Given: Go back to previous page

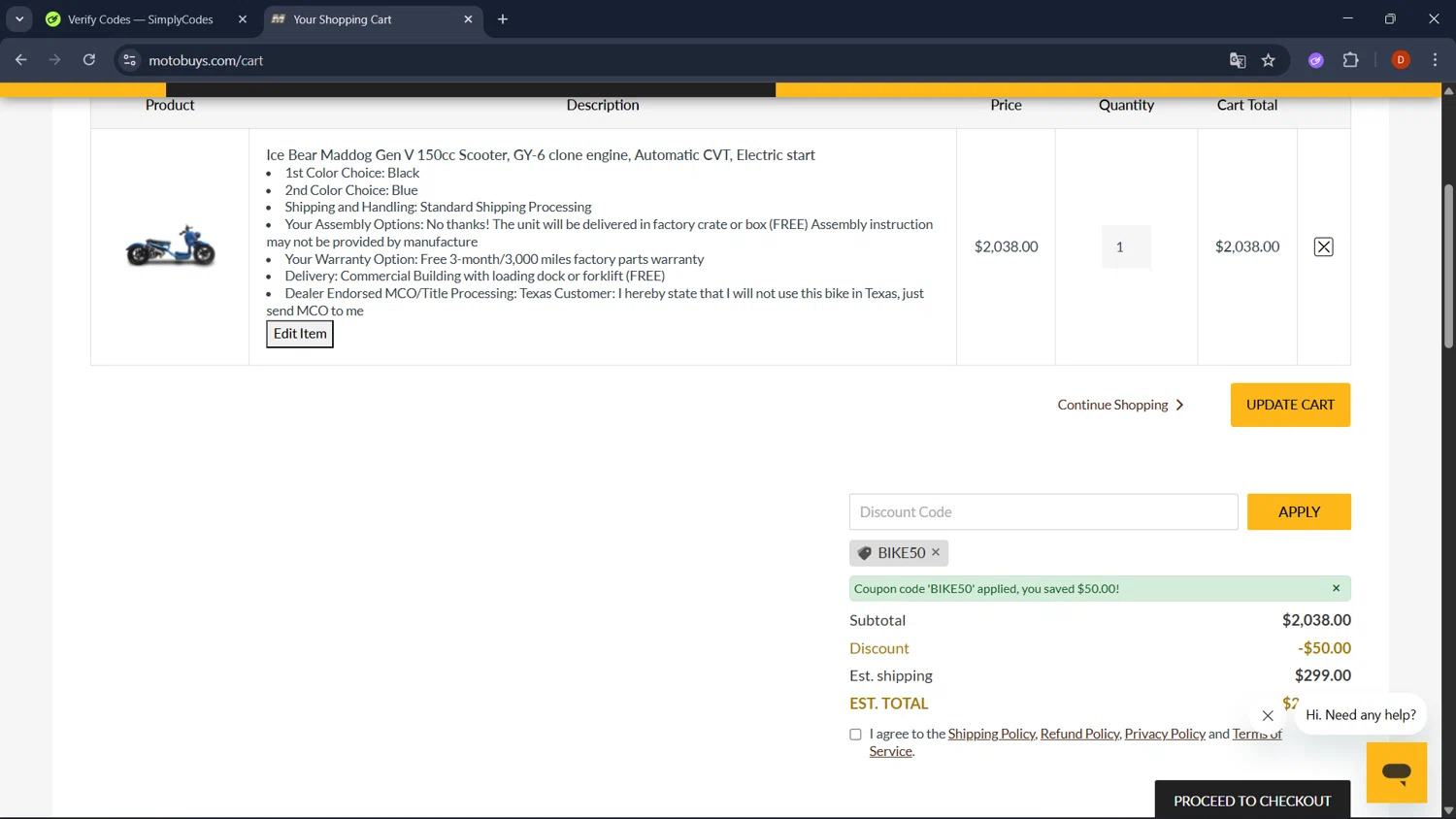Looking at the screenshot, I should click(21, 60).
